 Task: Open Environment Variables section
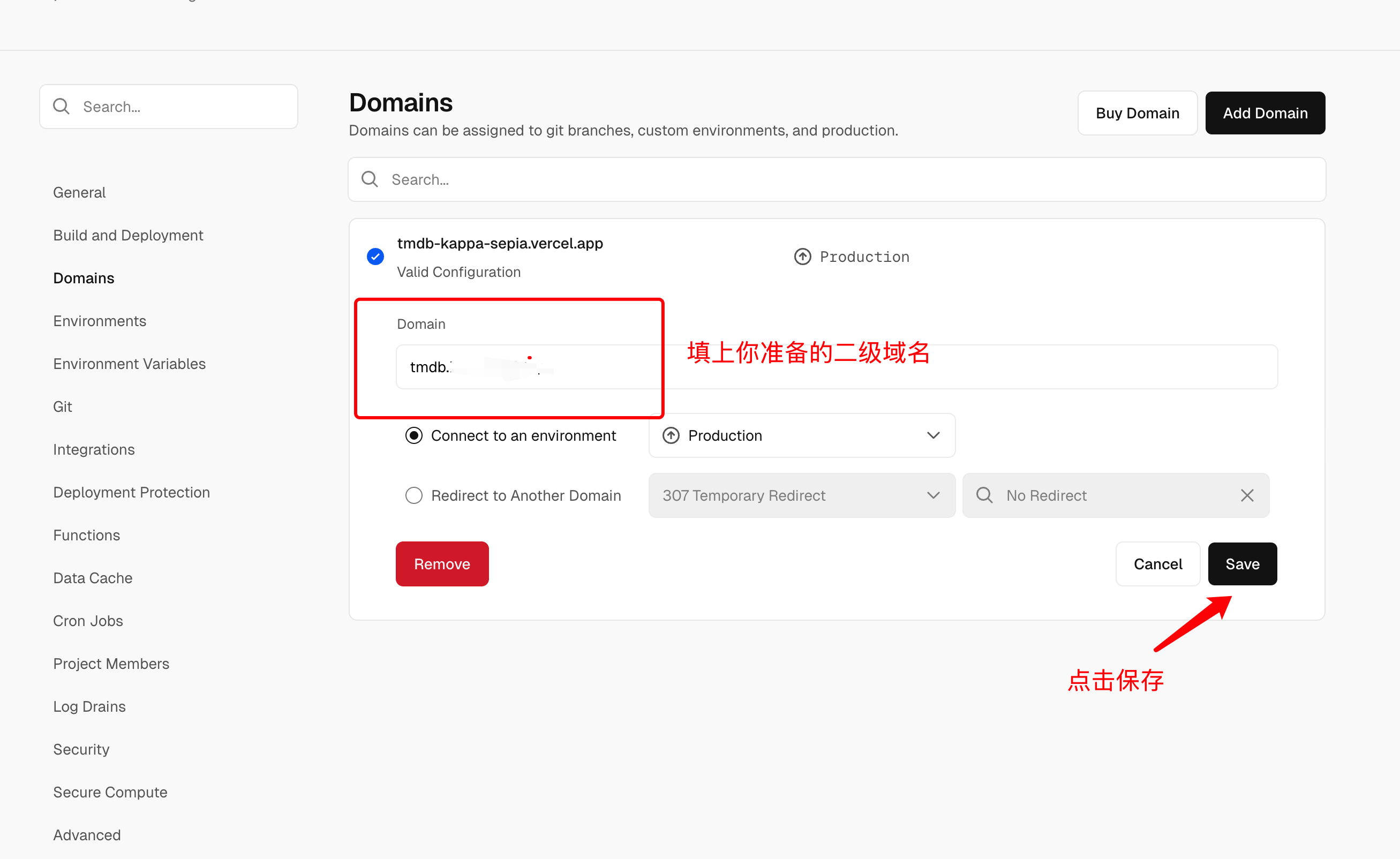click(x=129, y=364)
